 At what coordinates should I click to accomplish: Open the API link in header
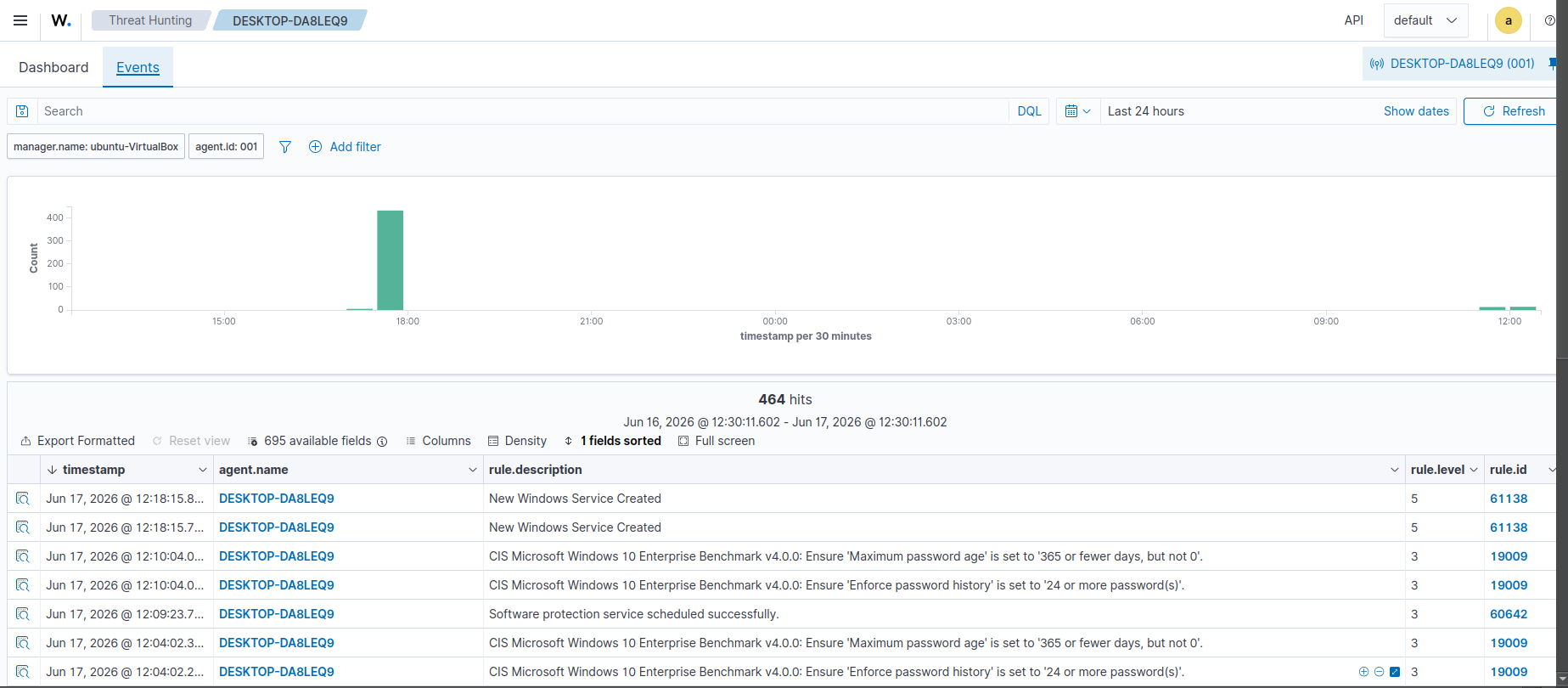(x=1354, y=20)
